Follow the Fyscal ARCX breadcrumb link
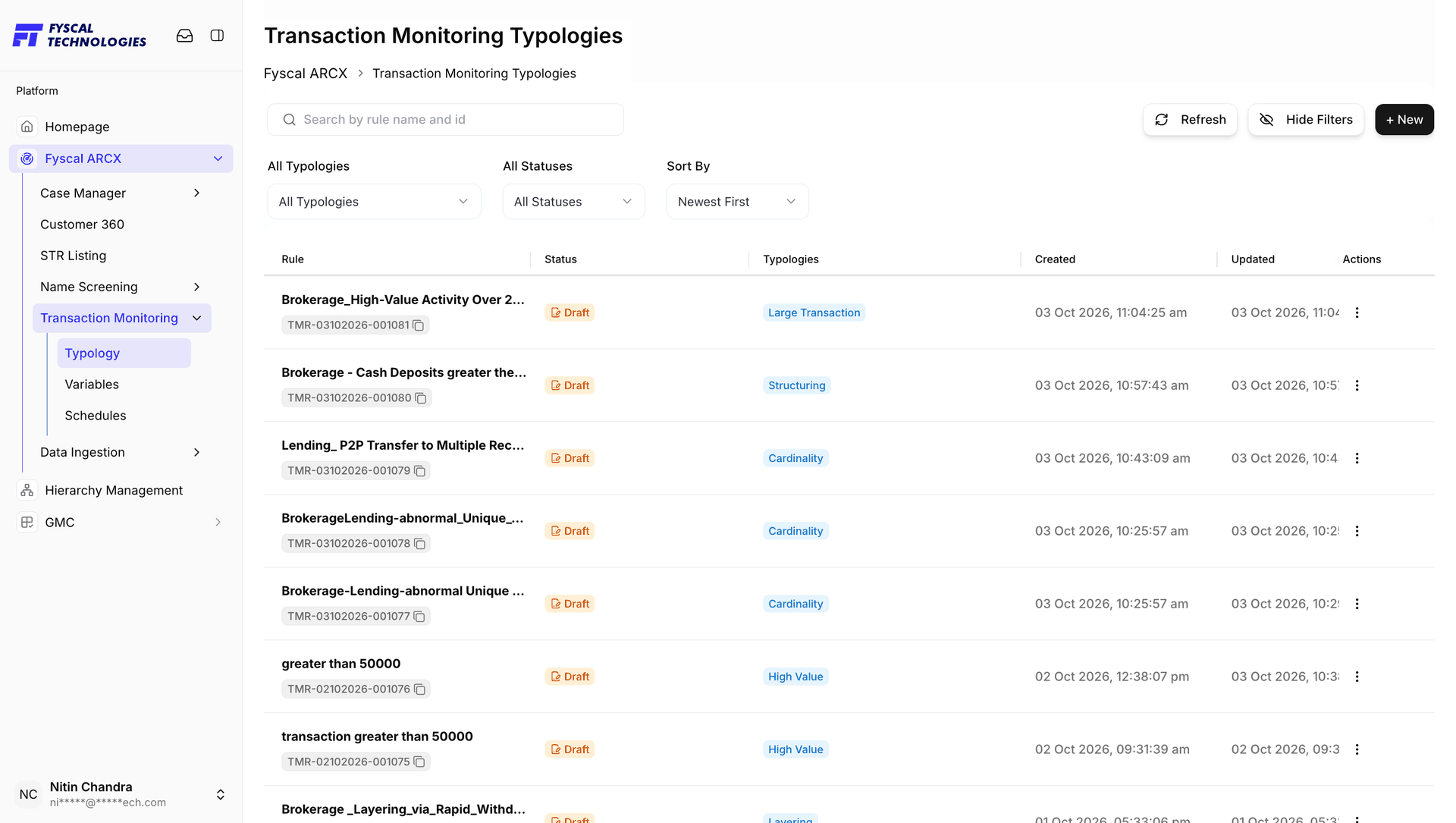 pos(305,74)
